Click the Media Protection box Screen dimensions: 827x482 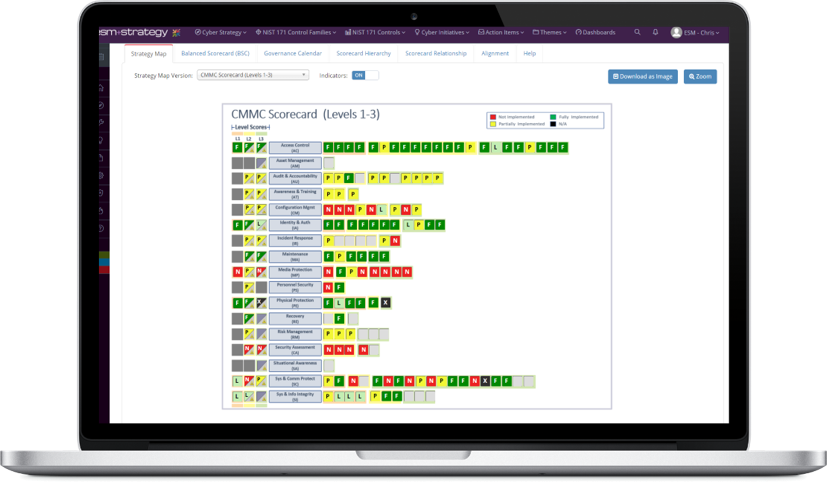pyautogui.click(x=295, y=272)
